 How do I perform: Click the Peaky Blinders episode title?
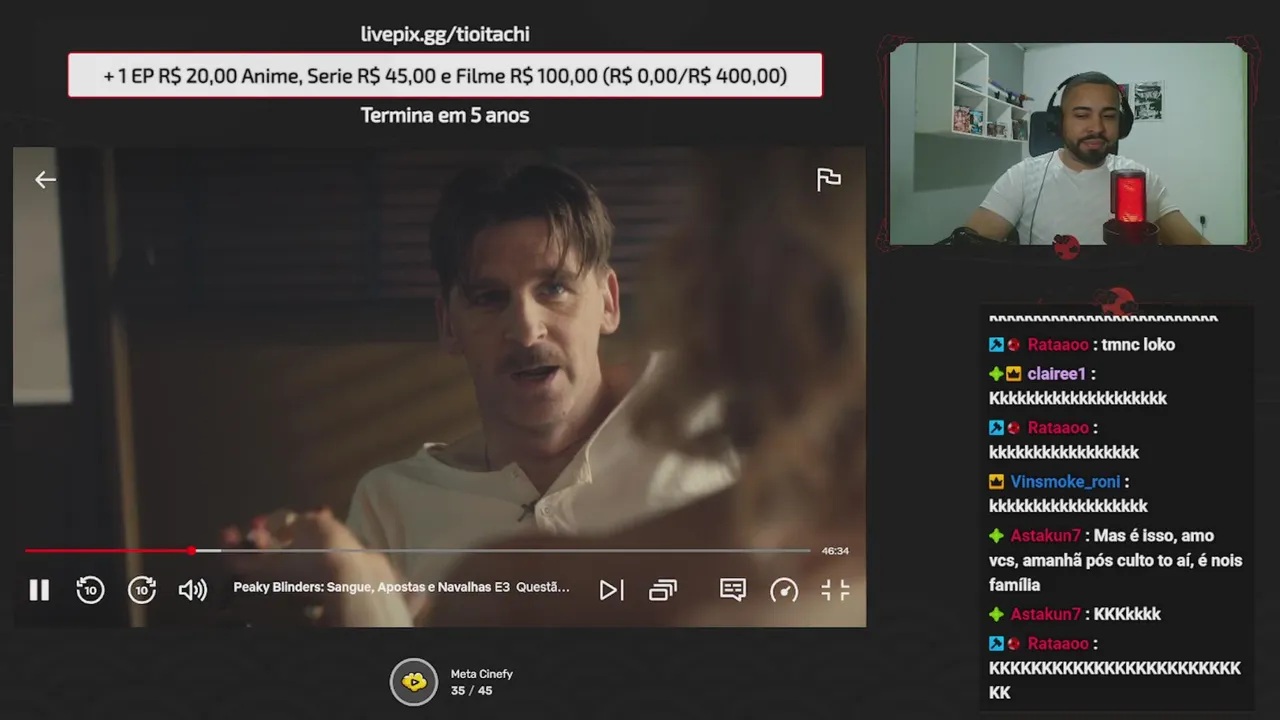pyautogui.click(x=401, y=587)
